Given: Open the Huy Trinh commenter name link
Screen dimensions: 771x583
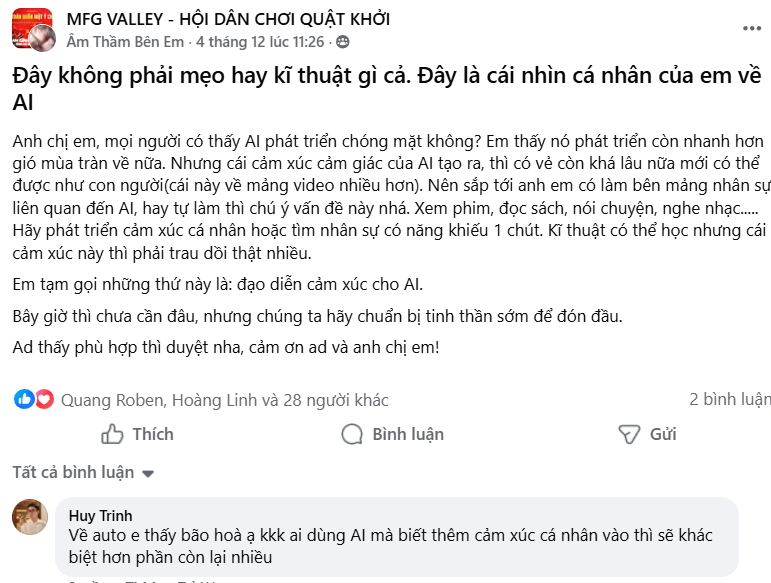Looking at the screenshot, I should coord(100,516).
